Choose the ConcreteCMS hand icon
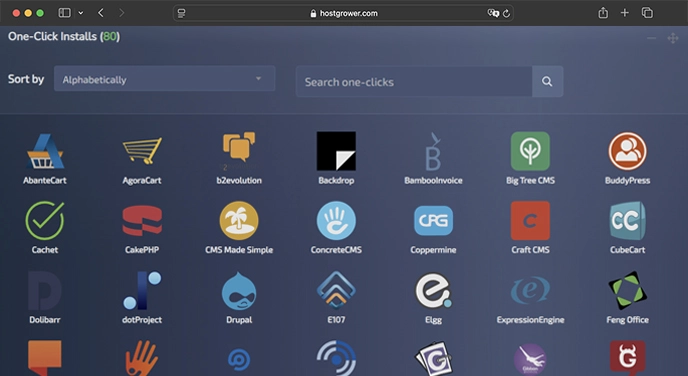This screenshot has height=376, width=688. click(336, 221)
